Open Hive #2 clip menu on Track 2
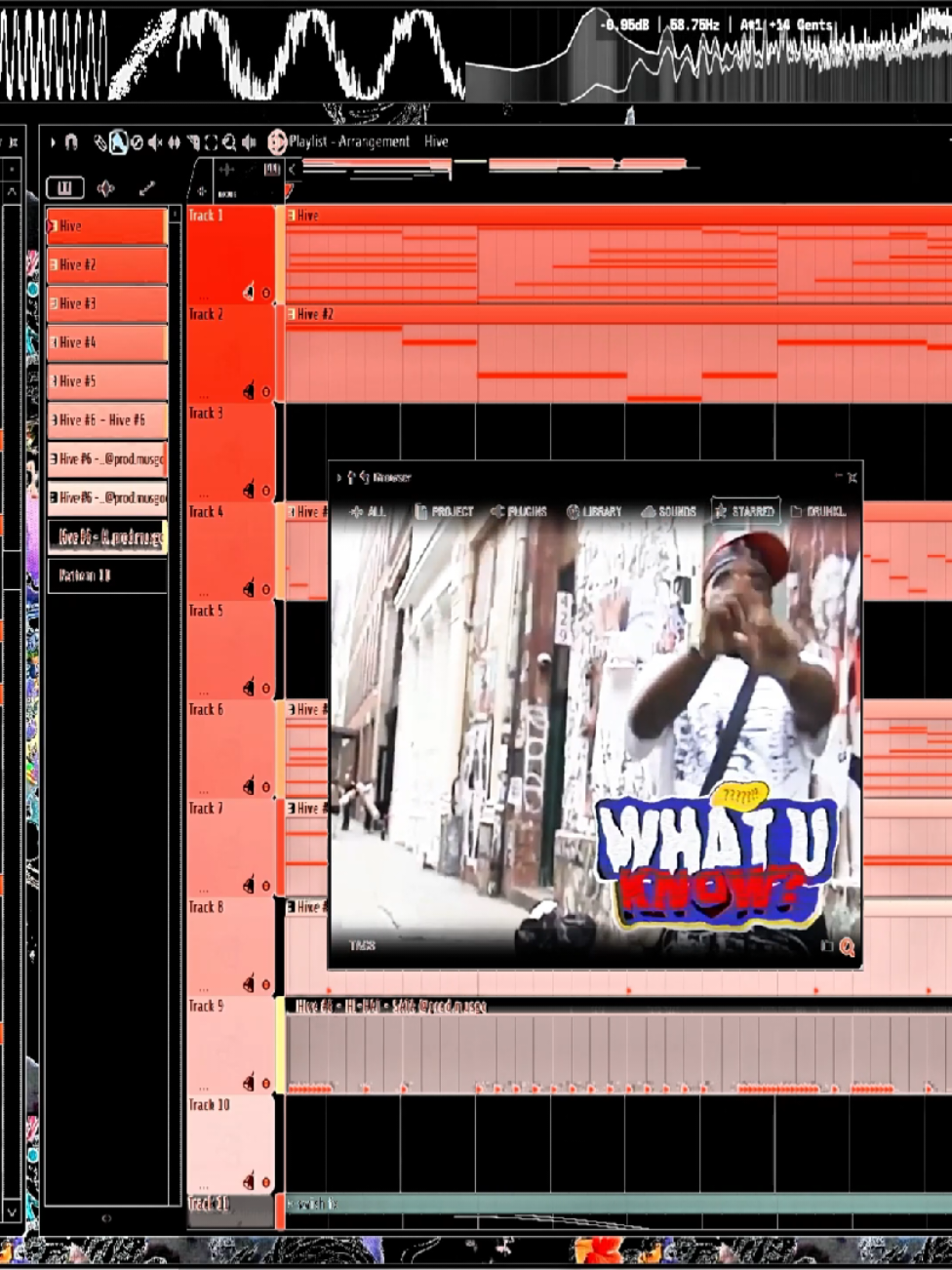Screen dimensions: 952x1270 [292, 314]
